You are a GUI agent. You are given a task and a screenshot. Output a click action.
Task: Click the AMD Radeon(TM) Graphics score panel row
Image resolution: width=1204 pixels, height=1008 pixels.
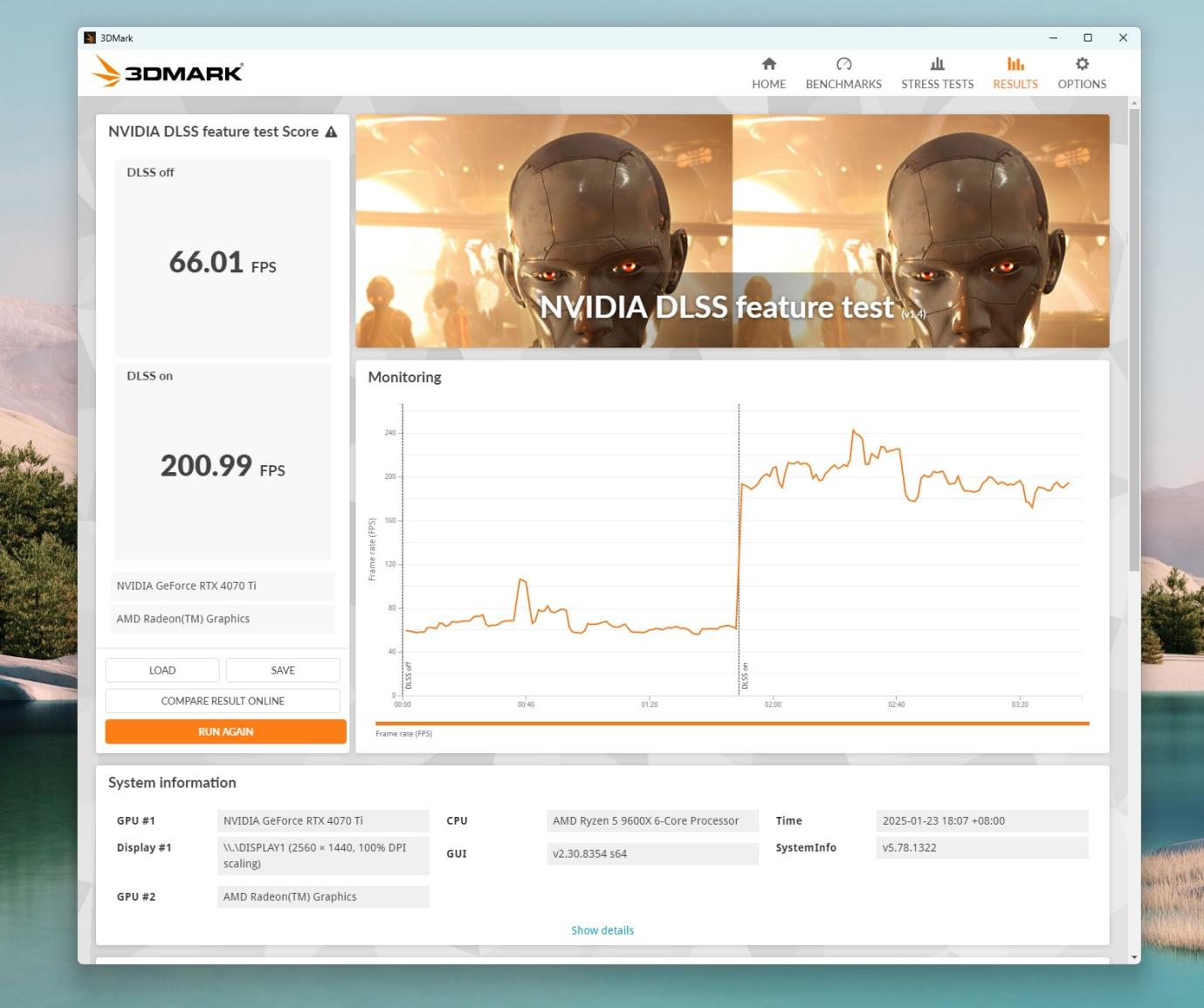[223, 619]
